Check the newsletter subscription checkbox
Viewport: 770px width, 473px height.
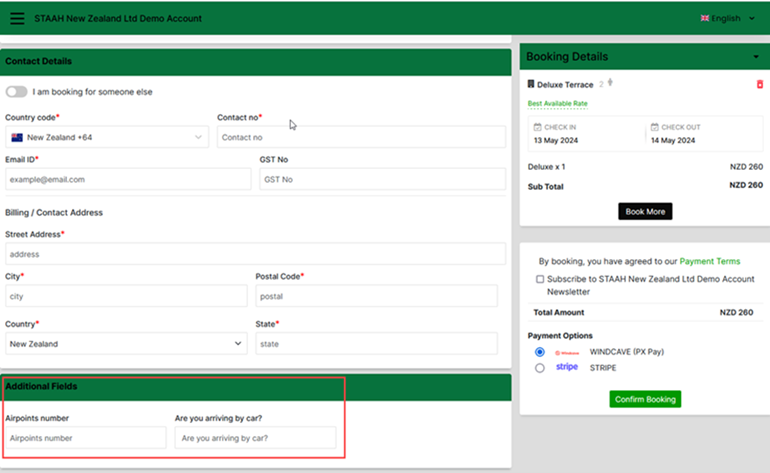pos(540,279)
